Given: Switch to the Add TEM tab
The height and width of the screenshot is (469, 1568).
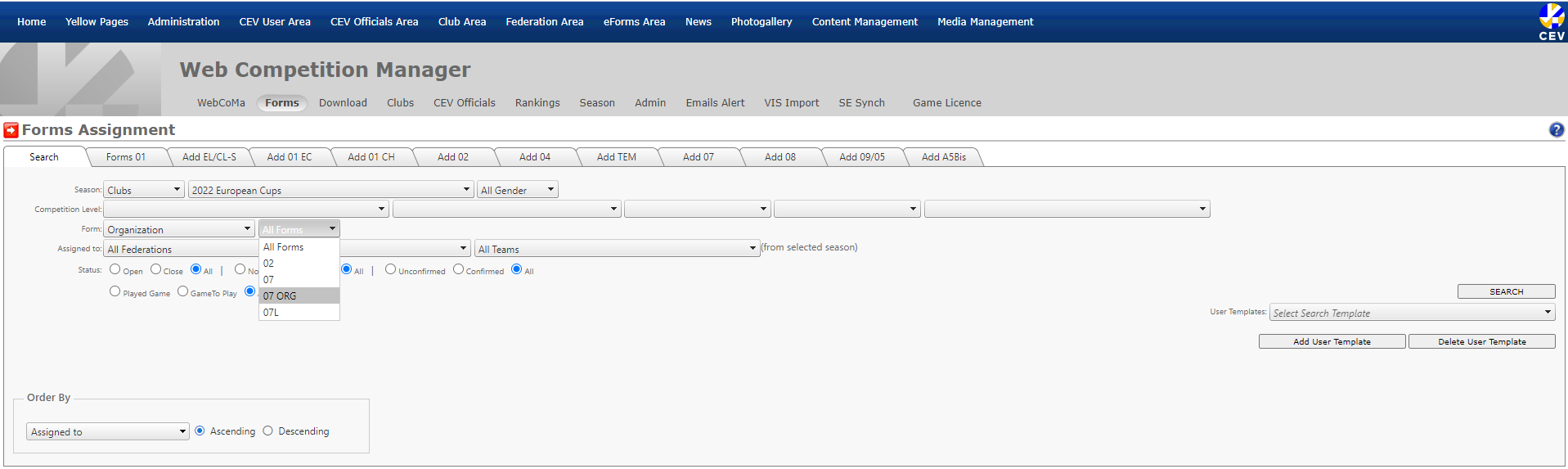Looking at the screenshot, I should coord(617,157).
